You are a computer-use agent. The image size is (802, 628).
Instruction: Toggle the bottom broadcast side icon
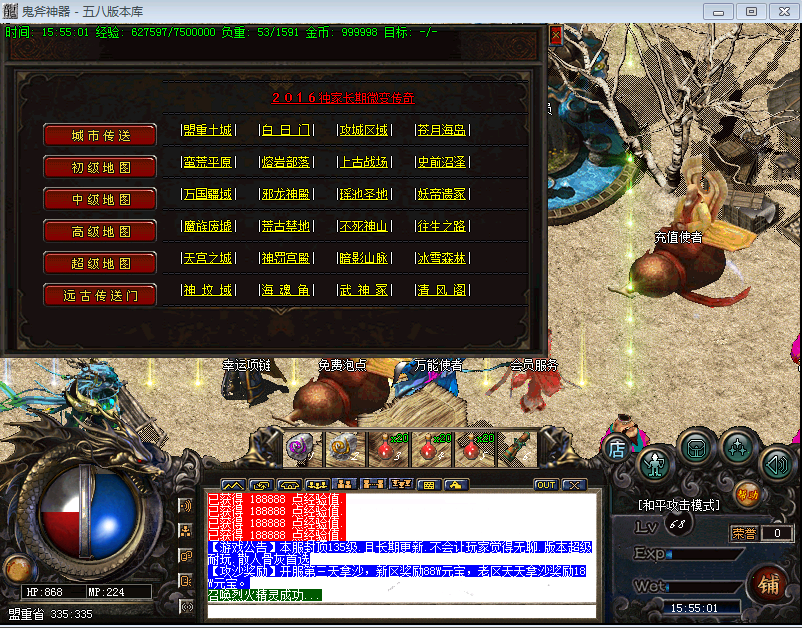pos(187,607)
